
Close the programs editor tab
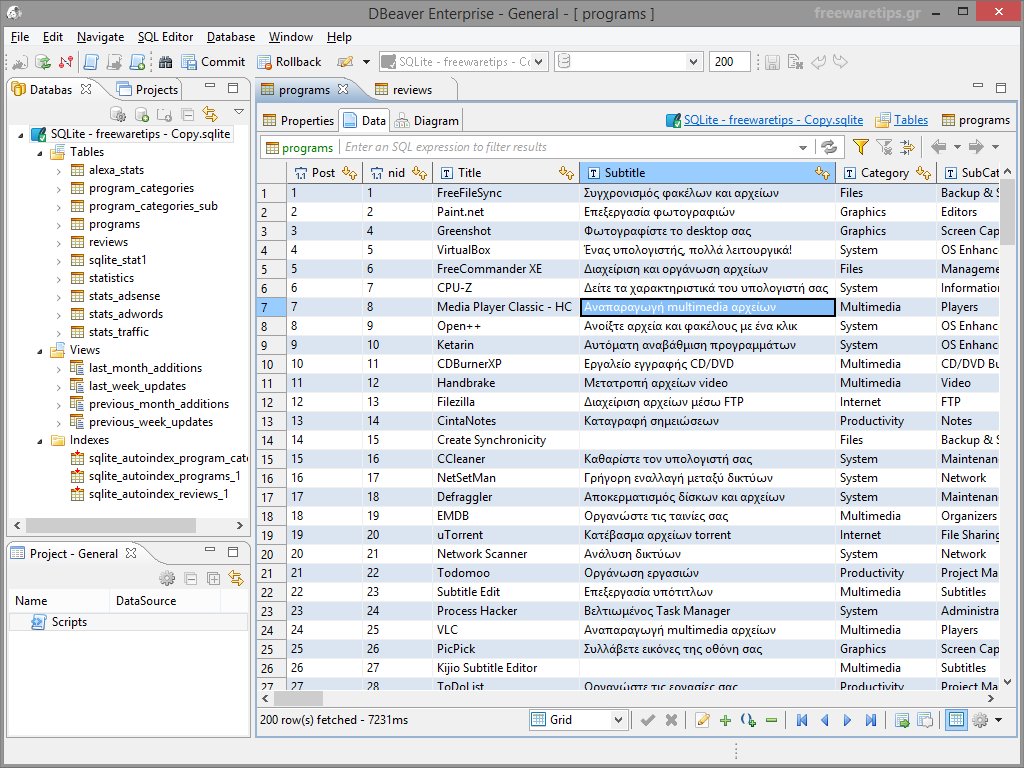(343, 89)
